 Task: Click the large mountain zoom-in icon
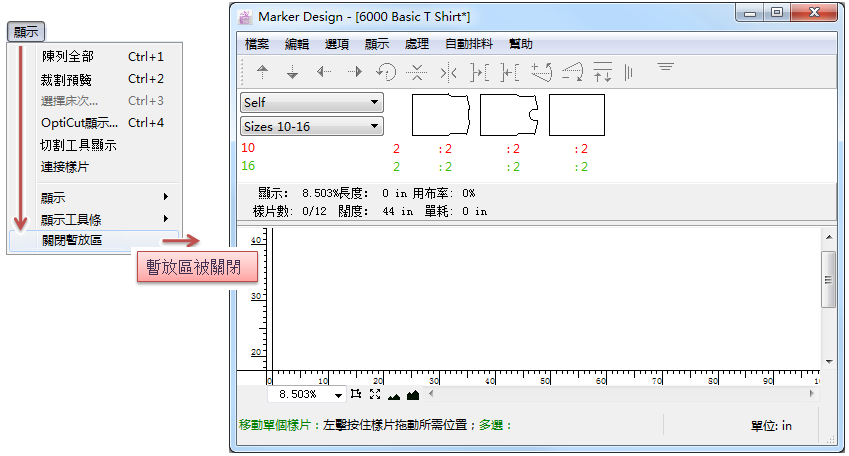pyautogui.click(x=410, y=395)
